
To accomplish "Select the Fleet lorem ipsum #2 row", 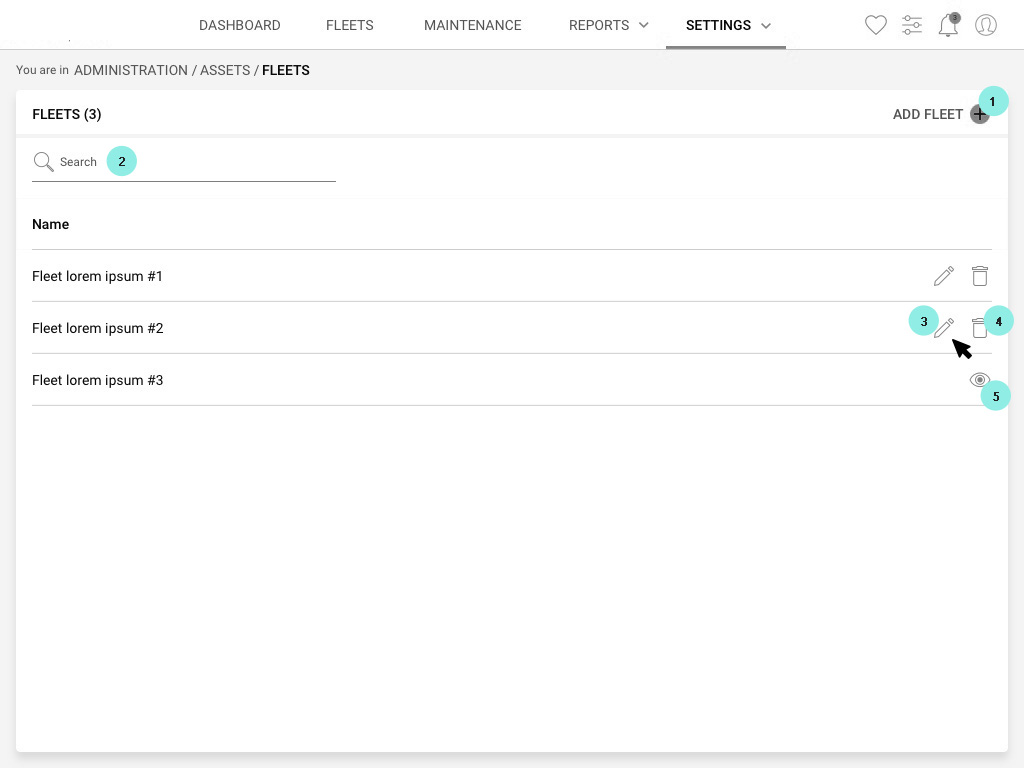I will point(511,328).
